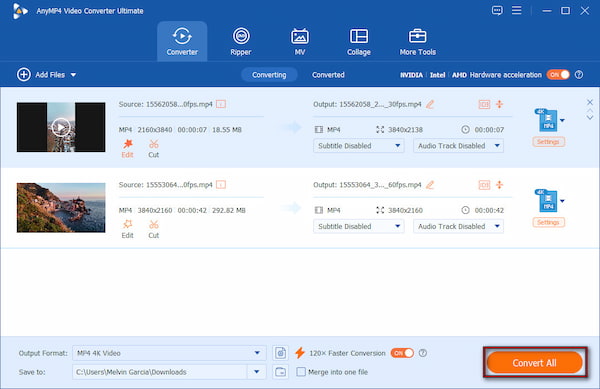Cut the 15562058 video with scissors
The width and height of the screenshot is (600, 389).
153,149
